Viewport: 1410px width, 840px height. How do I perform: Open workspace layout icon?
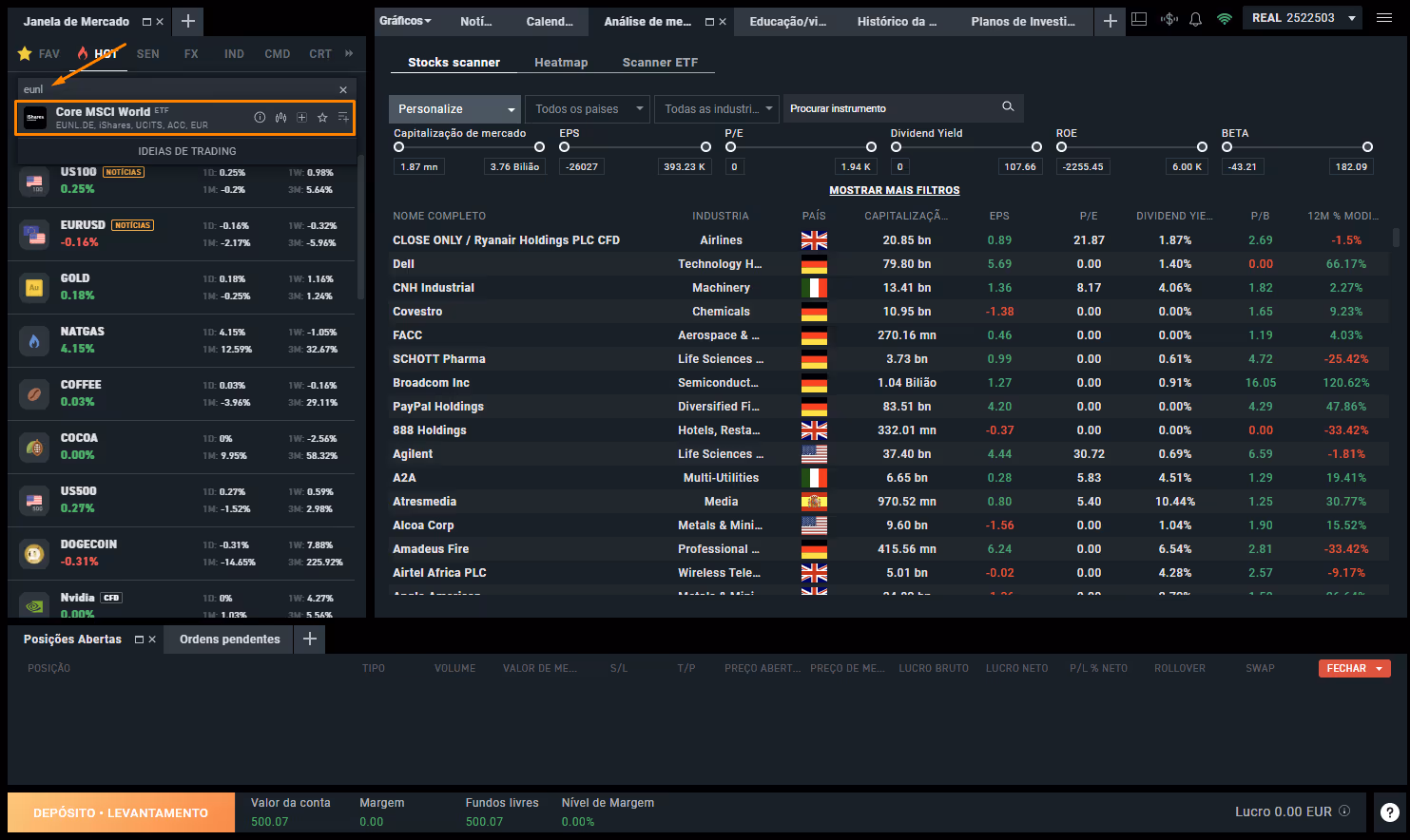(x=1140, y=19)
